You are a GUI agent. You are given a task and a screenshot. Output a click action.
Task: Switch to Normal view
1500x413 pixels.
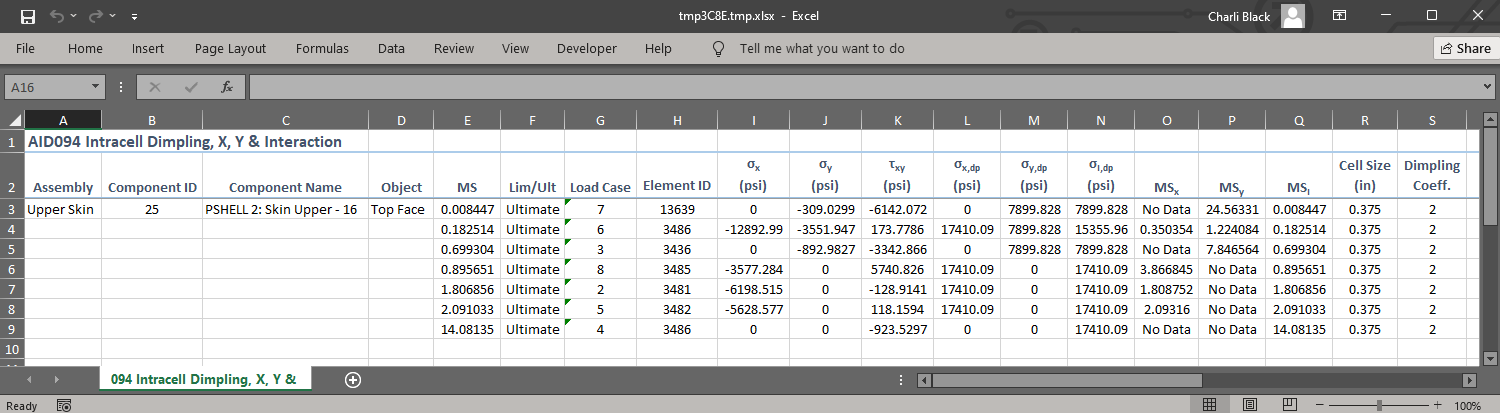[x=1209, y=405]
